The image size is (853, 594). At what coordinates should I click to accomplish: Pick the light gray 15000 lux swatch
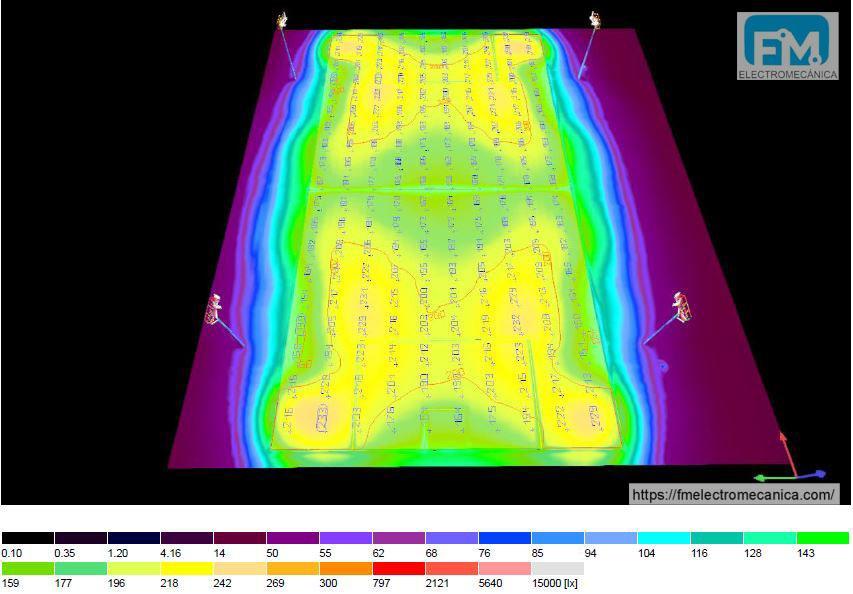tap(558, 568)
